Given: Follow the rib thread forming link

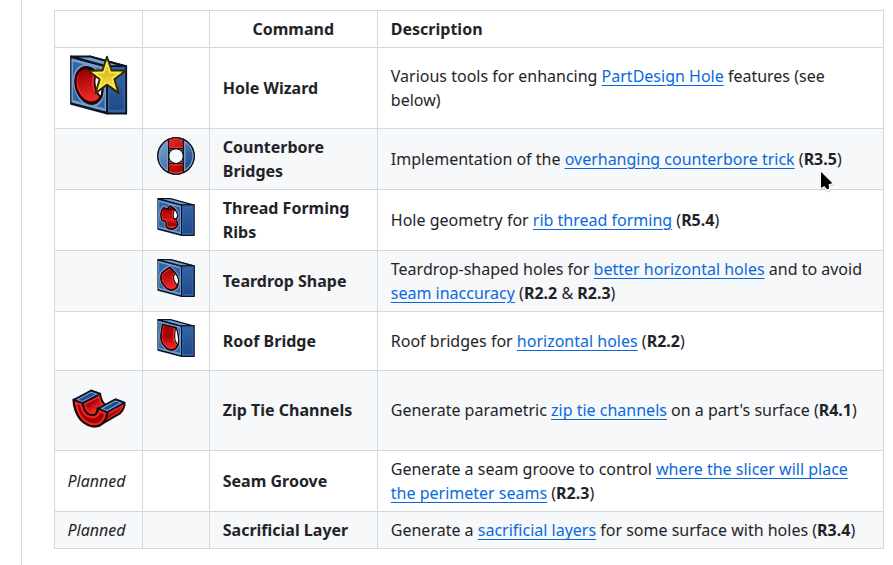Looking at the screenshot, I should [x=602, y=220].
